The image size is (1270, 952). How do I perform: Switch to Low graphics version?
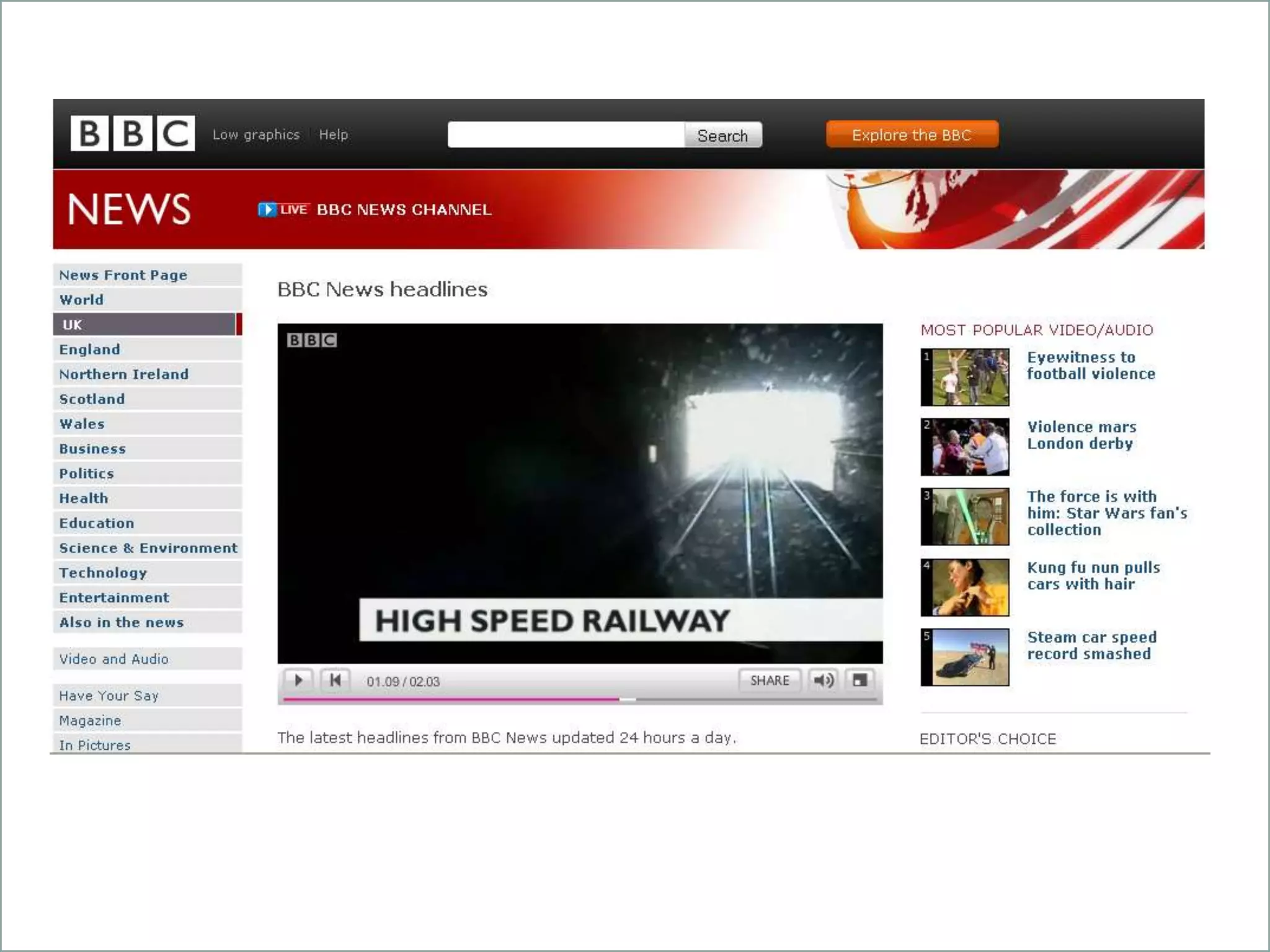tap(256, 134)
